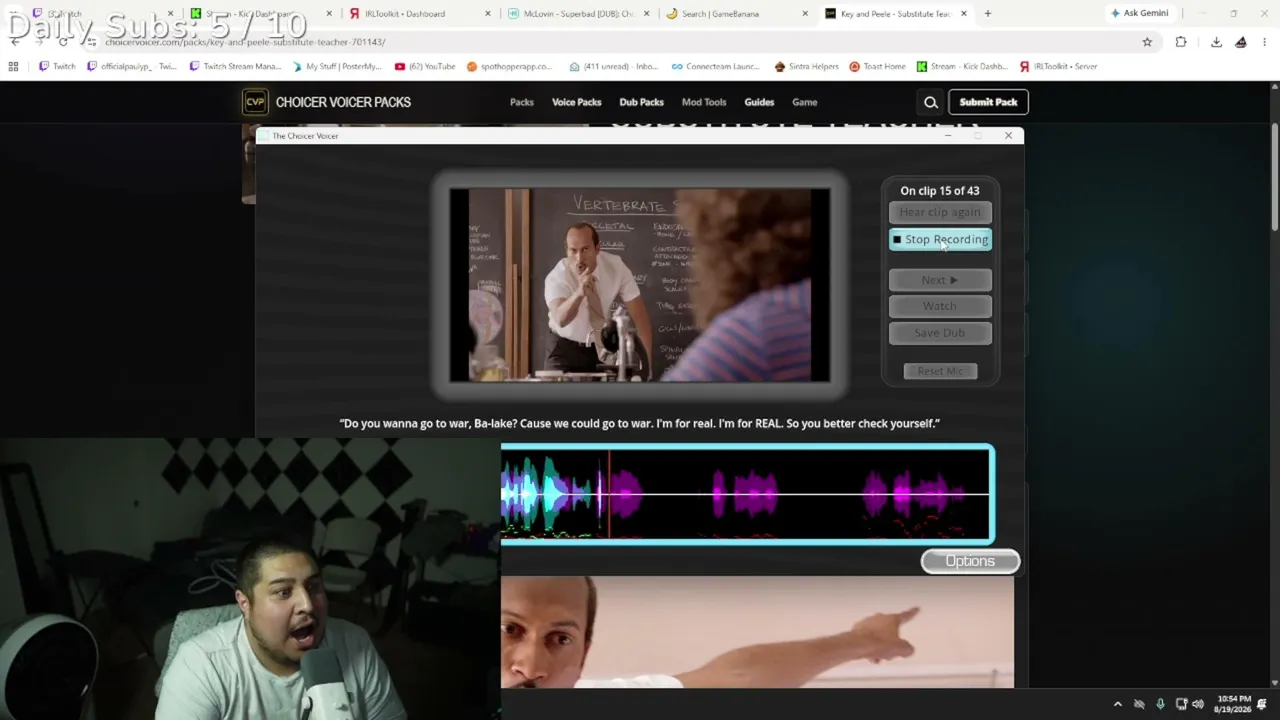Expand hidden system tray icons chevron

click(x=1118, y=704)
